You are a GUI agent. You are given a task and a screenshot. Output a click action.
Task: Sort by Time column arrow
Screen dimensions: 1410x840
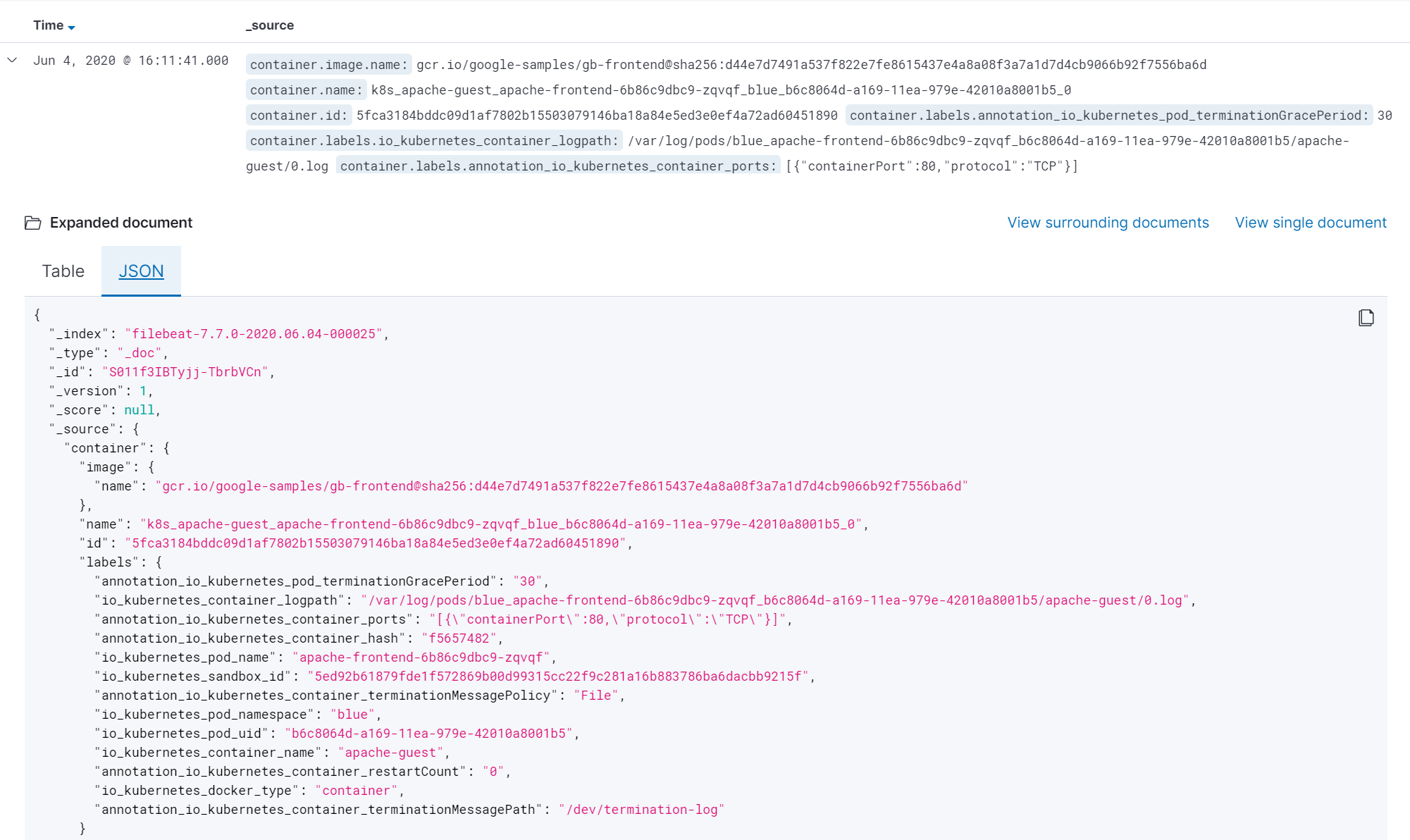click(71, 27)
